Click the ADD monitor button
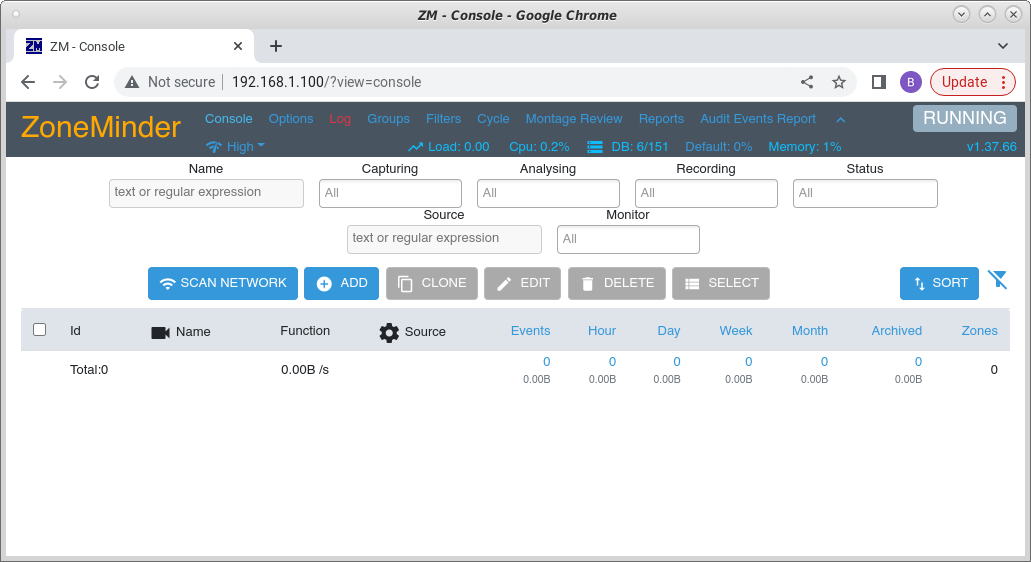This screenshot has height=562, width=1031. coord(341,283)
